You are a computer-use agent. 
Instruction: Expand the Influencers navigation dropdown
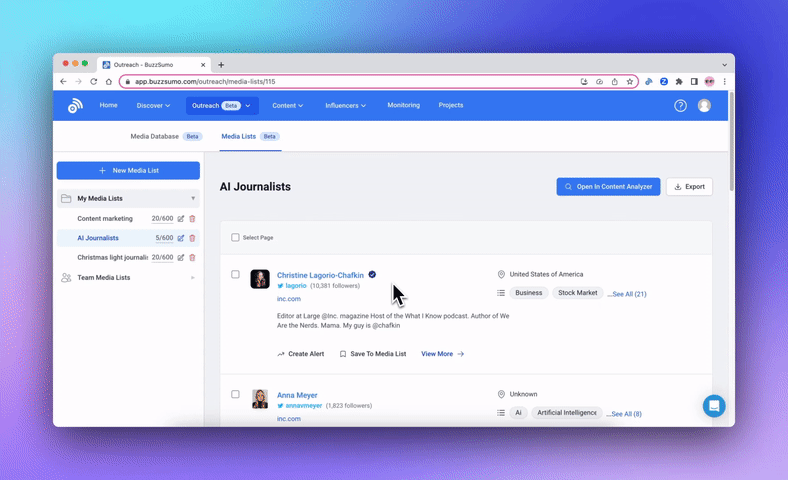pos(345,105)
